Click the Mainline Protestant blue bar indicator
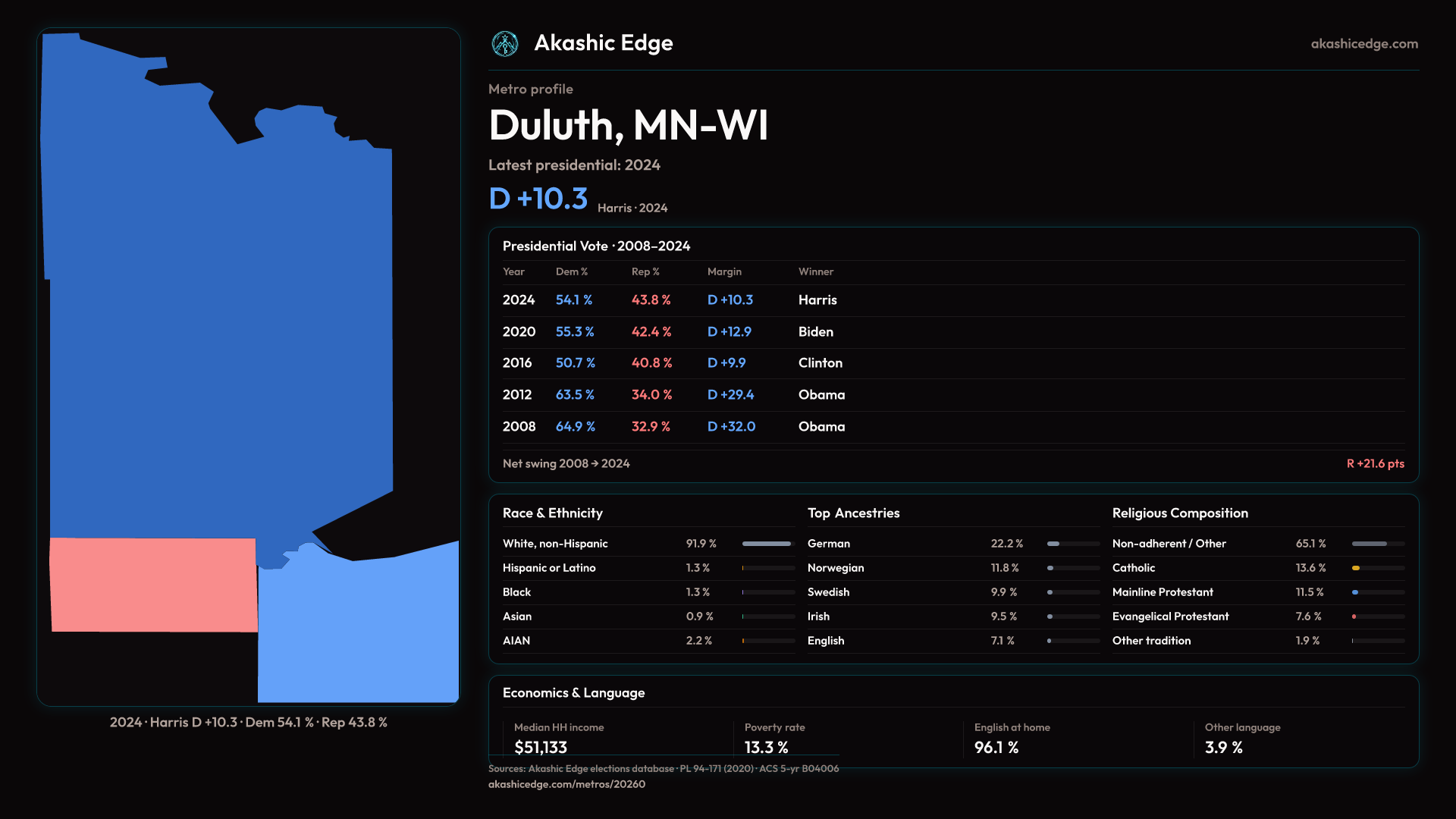The height and width of the screenshot is (819, 1456). 1355,592
